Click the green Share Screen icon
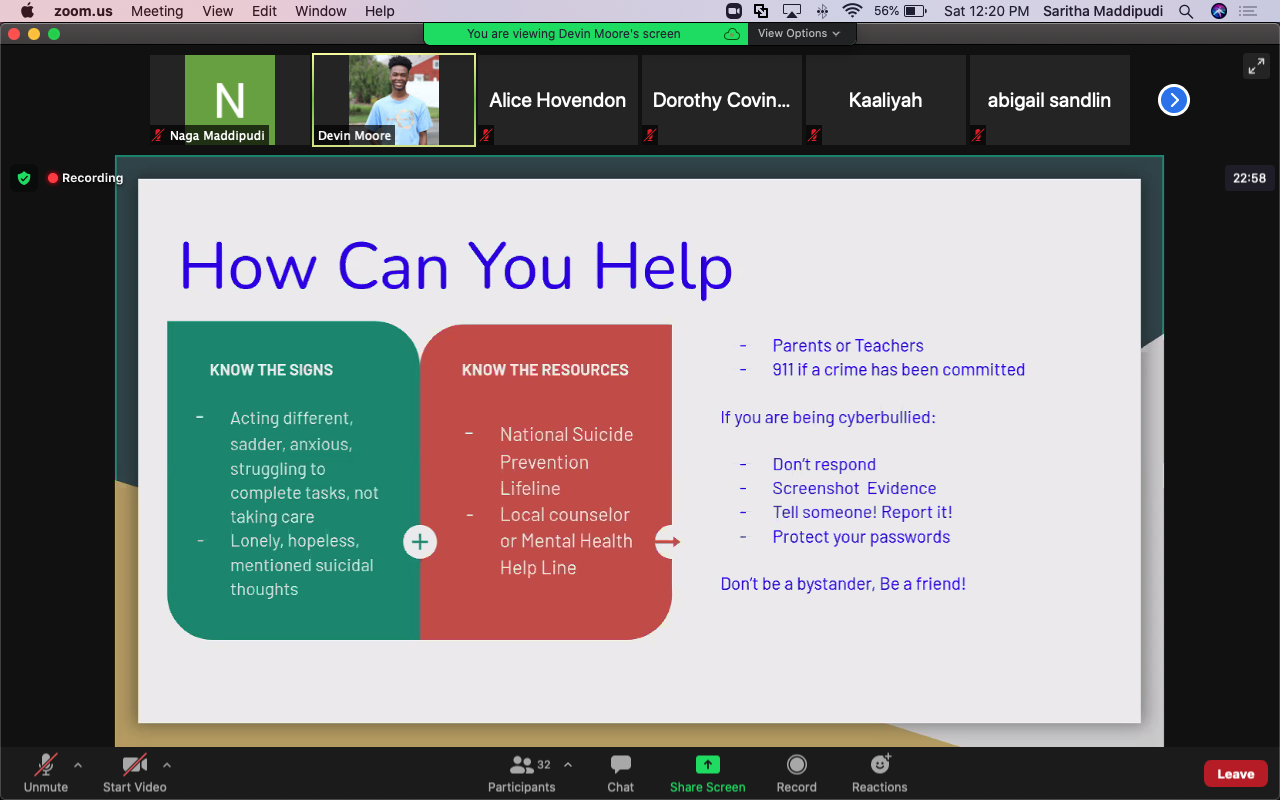Screen dimensions: 1280x800 click(708, 765)
